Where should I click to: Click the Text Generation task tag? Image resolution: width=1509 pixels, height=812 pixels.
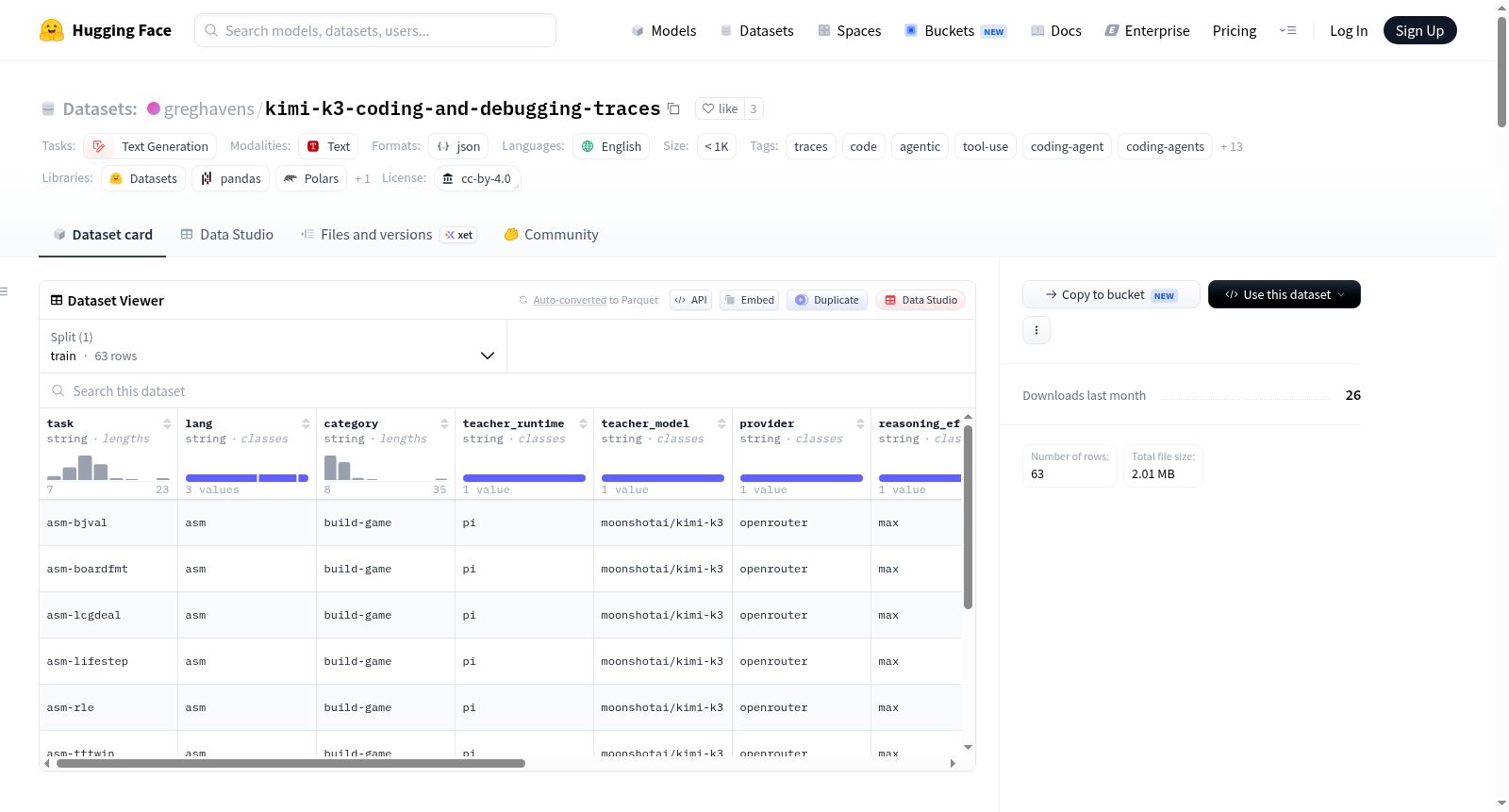click(150, 146)
